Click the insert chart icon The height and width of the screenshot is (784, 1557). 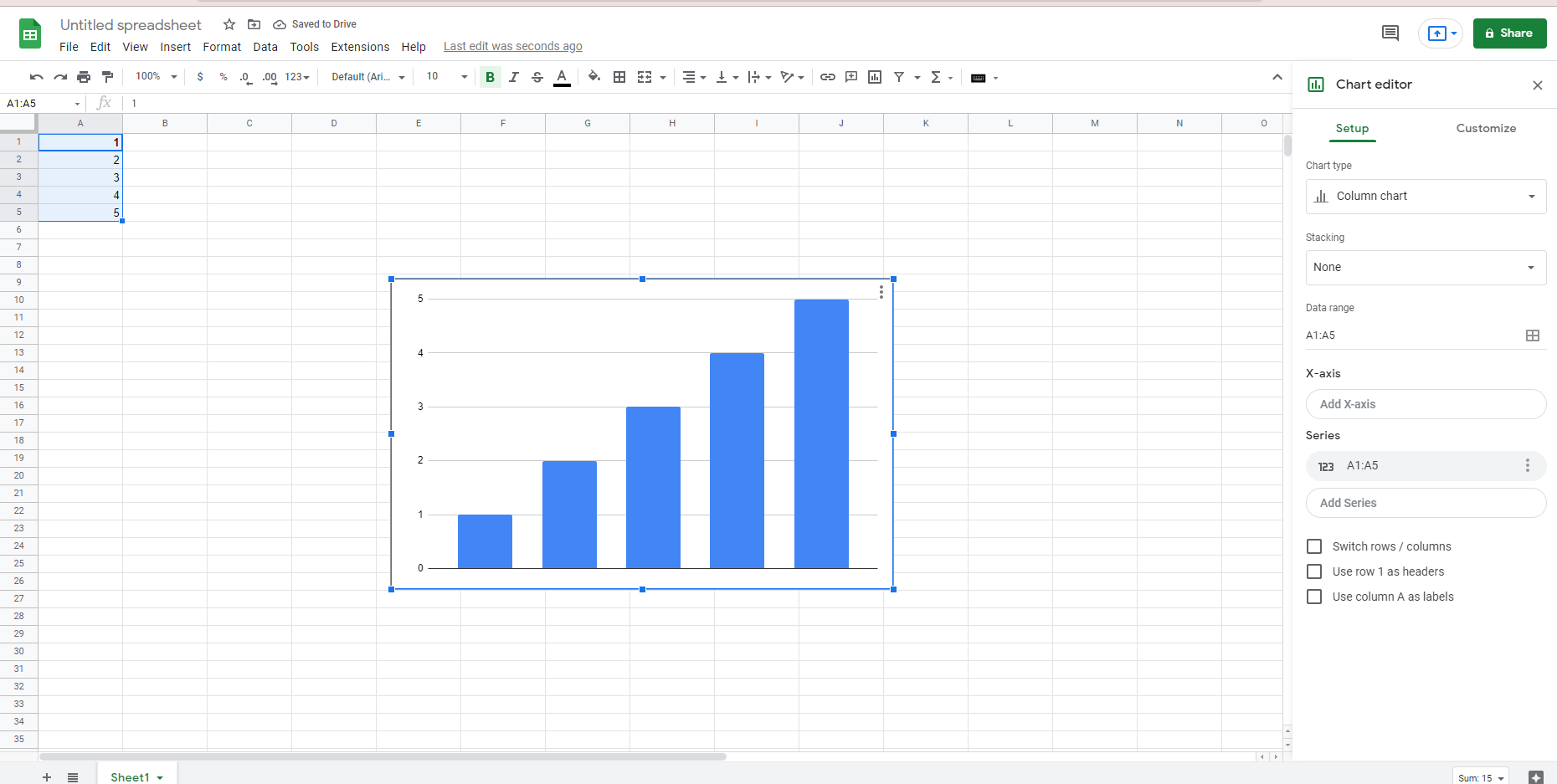(875, 77)
